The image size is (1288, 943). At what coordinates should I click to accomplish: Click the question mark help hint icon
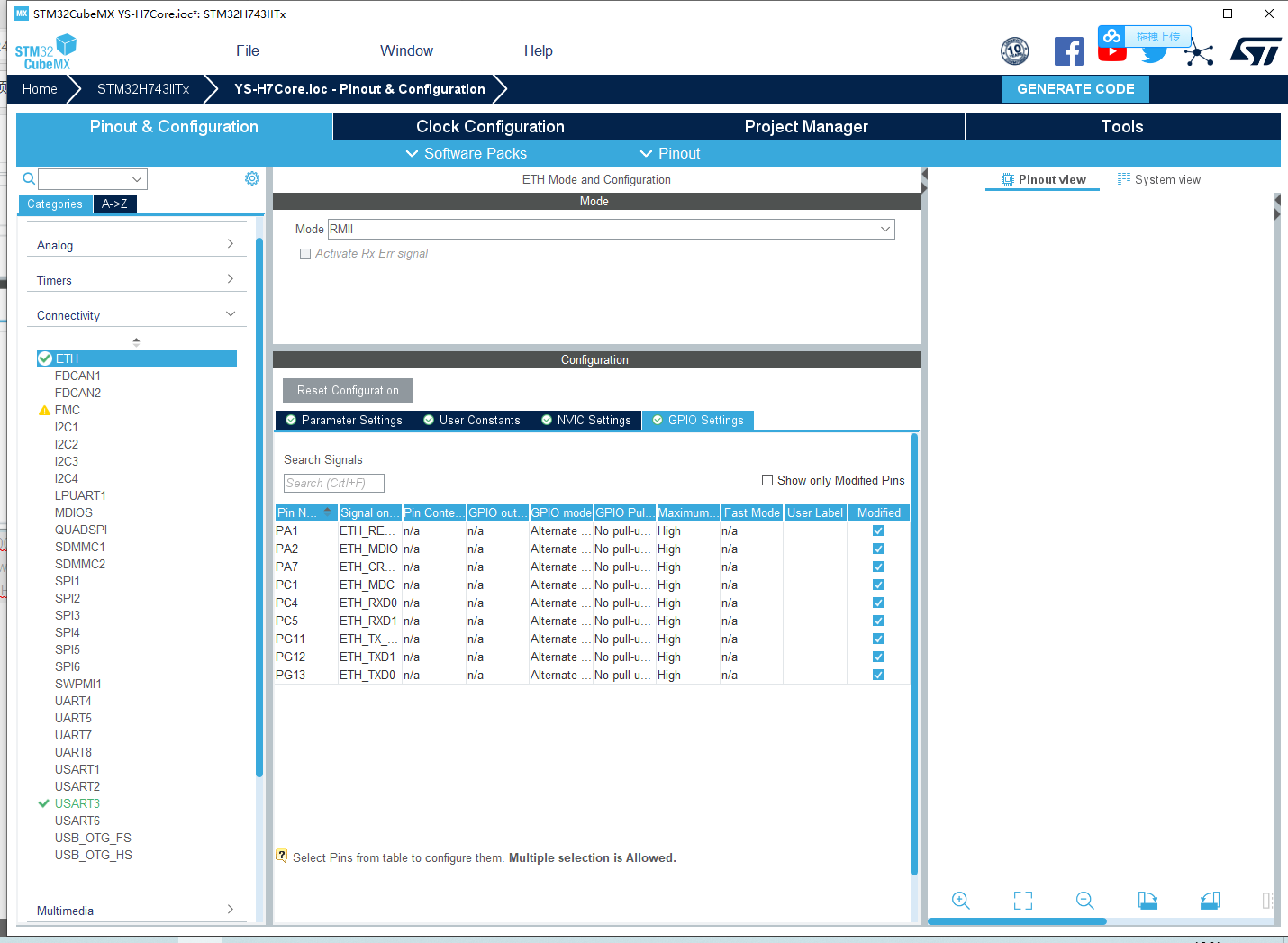(282, 856)
